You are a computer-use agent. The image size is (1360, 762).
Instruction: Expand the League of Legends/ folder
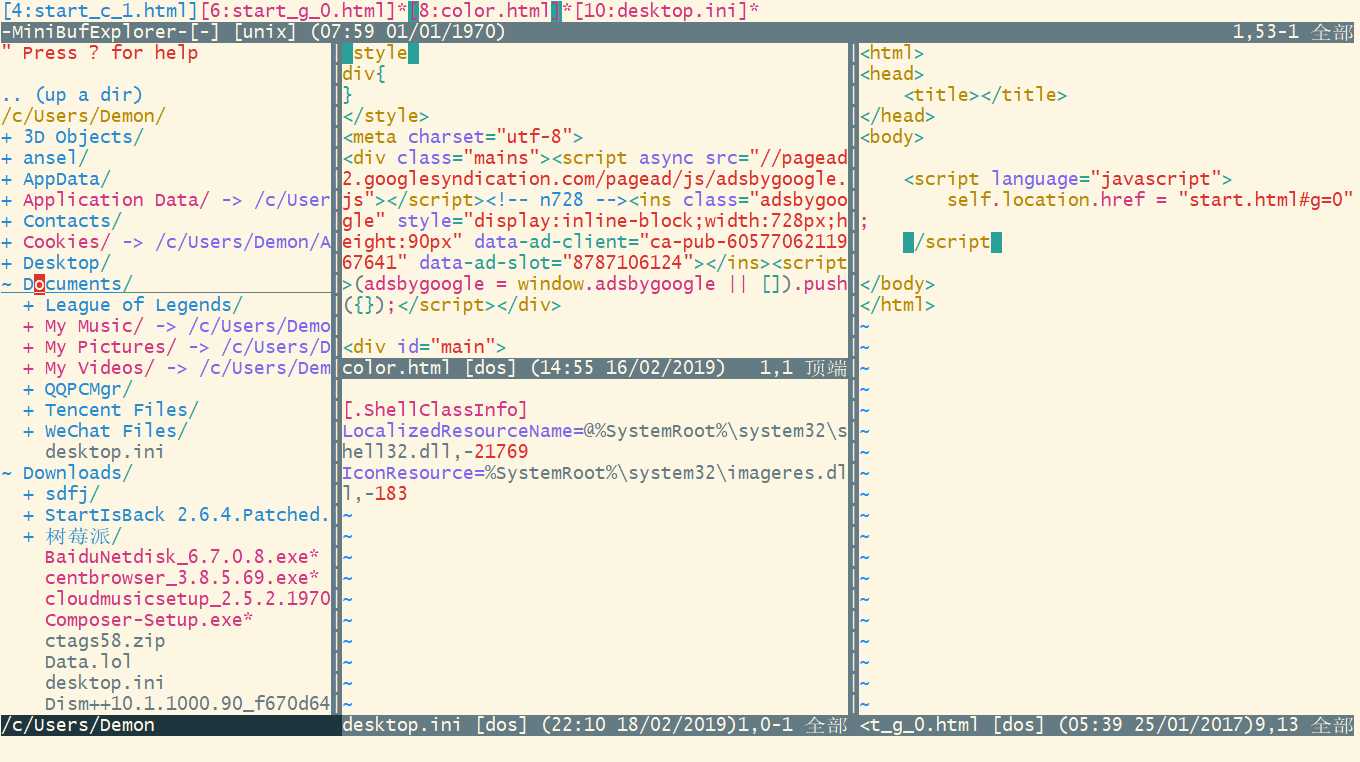tap(133, 305)
